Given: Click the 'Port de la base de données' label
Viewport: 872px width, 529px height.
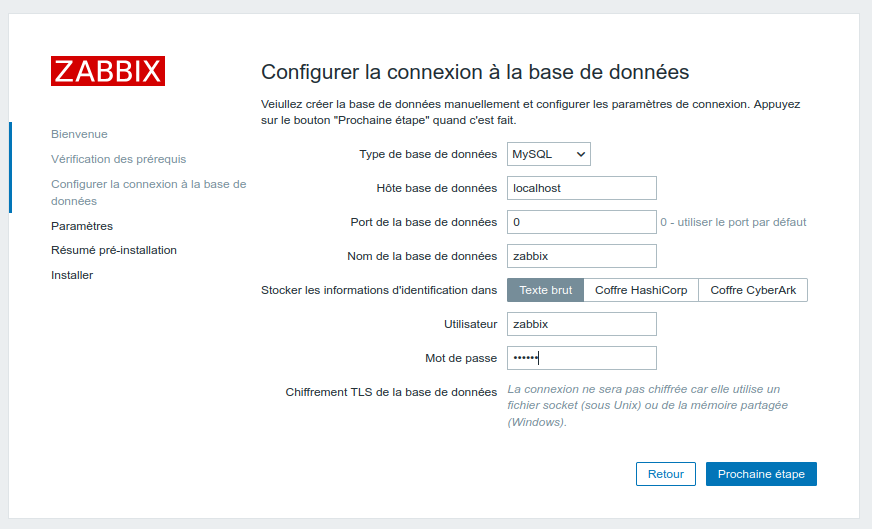Looking at the screenshot, I should tap(424, 222).
